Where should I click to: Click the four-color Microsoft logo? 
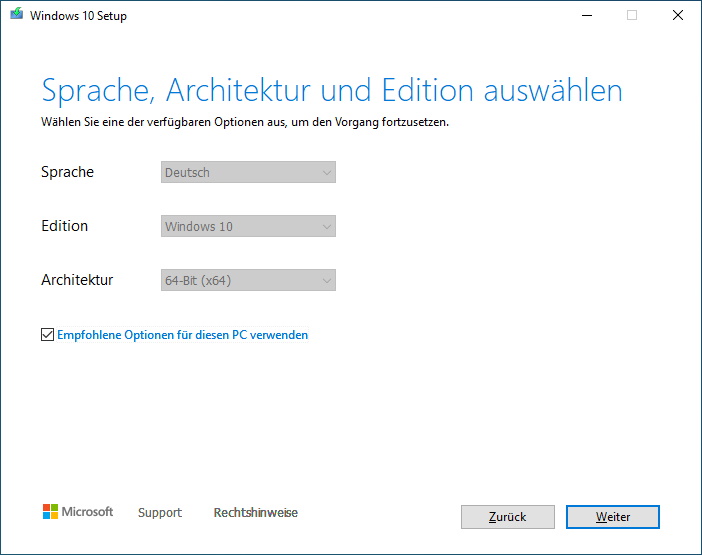pos(50,512)
